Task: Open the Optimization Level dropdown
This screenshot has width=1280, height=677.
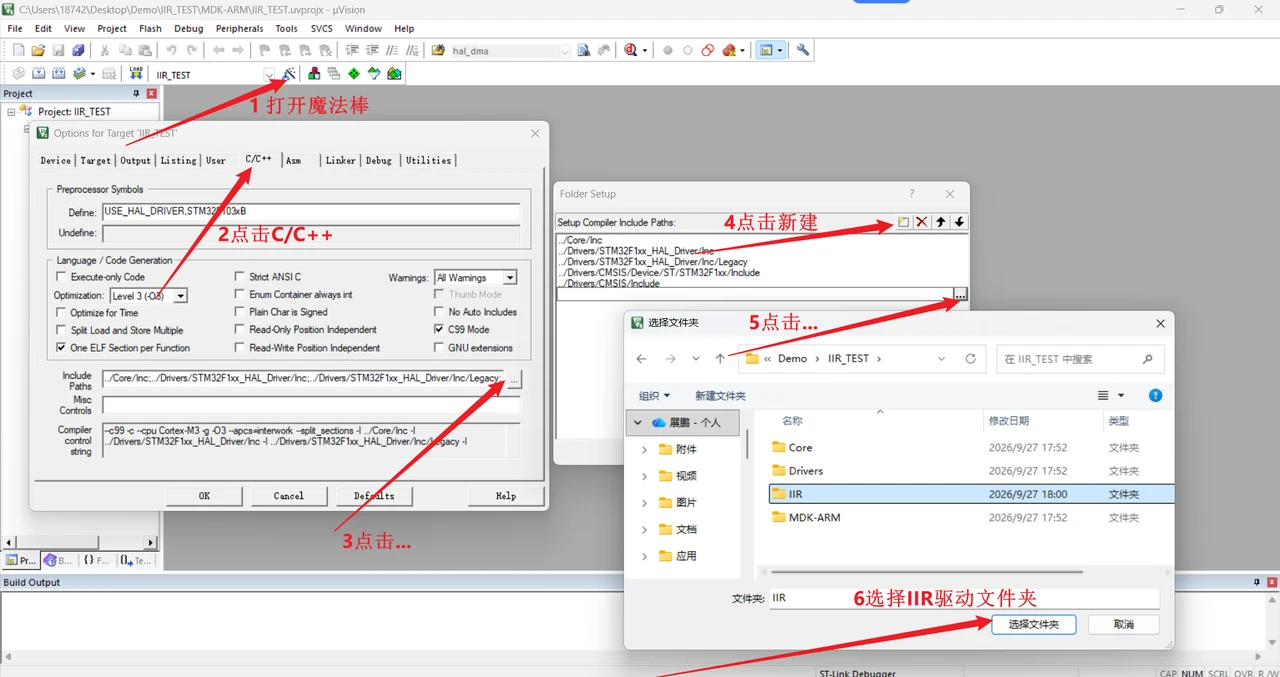Action: pos(180,296)
